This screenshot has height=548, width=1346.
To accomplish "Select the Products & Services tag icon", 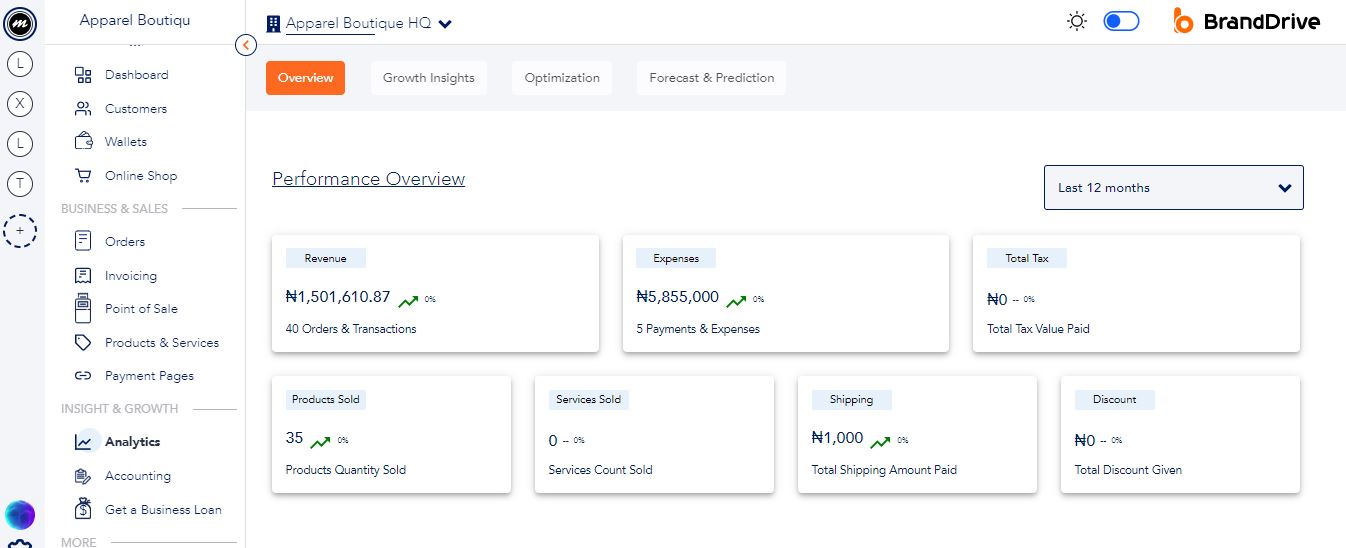I will click(84, 343).
